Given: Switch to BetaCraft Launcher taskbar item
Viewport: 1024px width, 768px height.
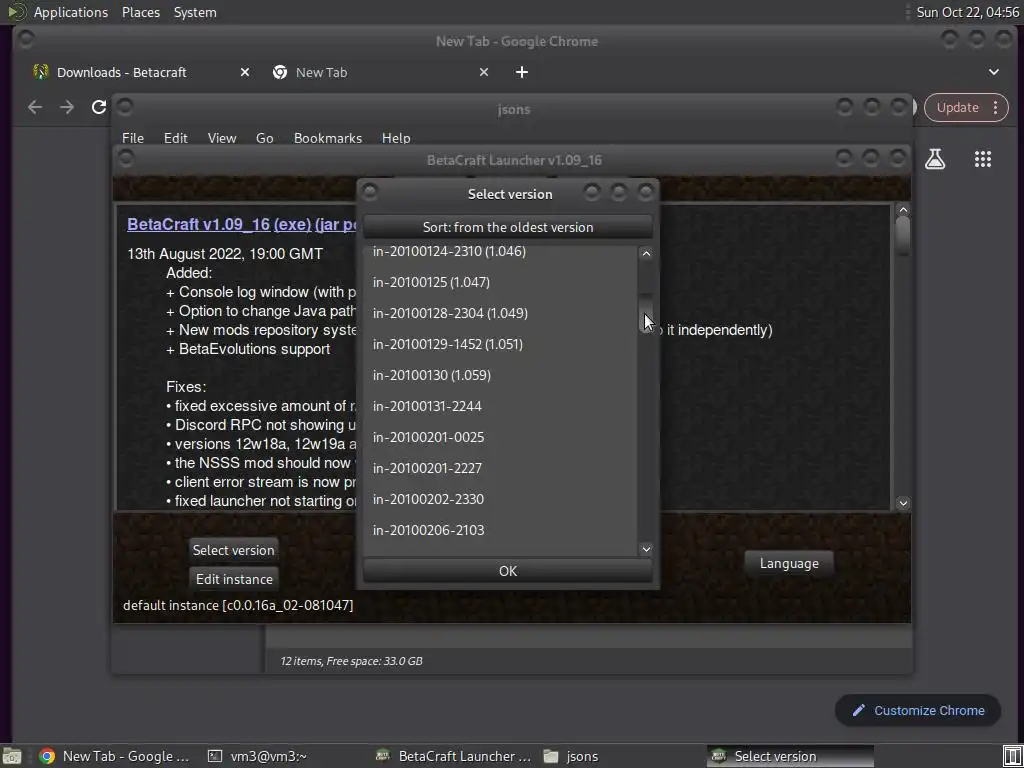Looking at the screenshot, I should (454, 756).
